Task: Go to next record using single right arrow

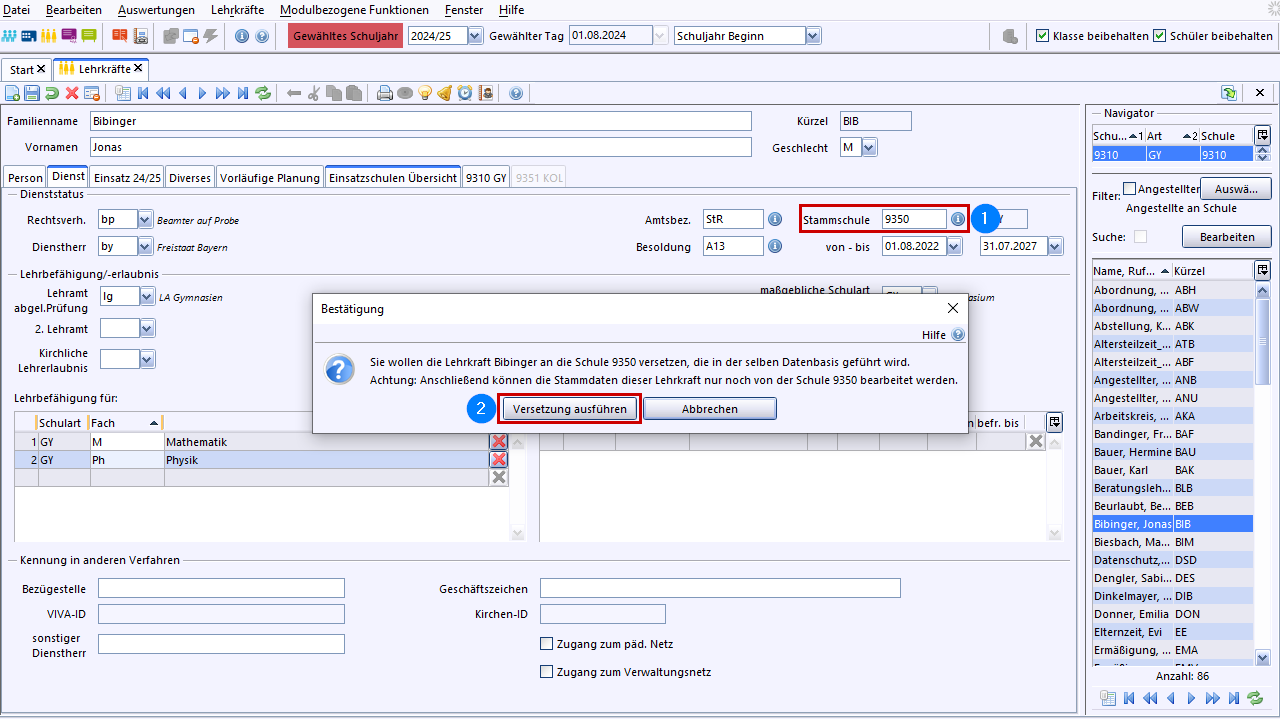Action: click(x=203, y=93)
